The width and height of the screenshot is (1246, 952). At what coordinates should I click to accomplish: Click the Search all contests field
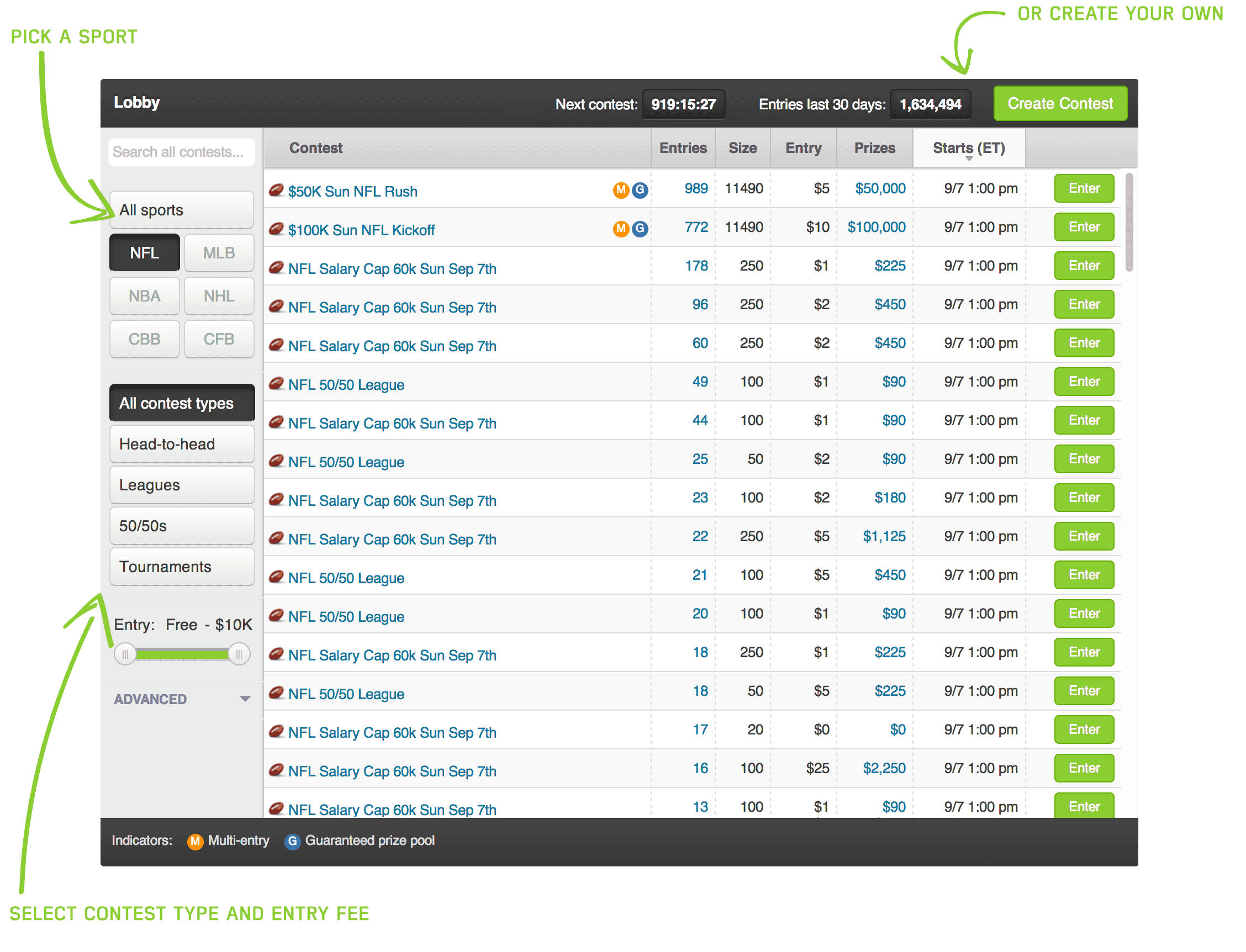181,152
